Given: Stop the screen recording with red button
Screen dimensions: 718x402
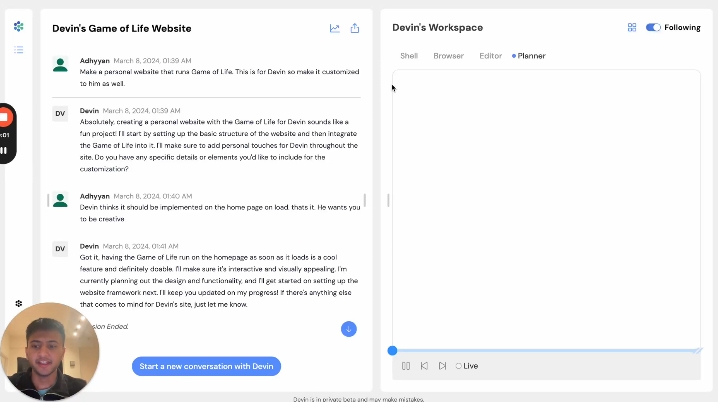Looking at the screenshot, I should 4,115.
